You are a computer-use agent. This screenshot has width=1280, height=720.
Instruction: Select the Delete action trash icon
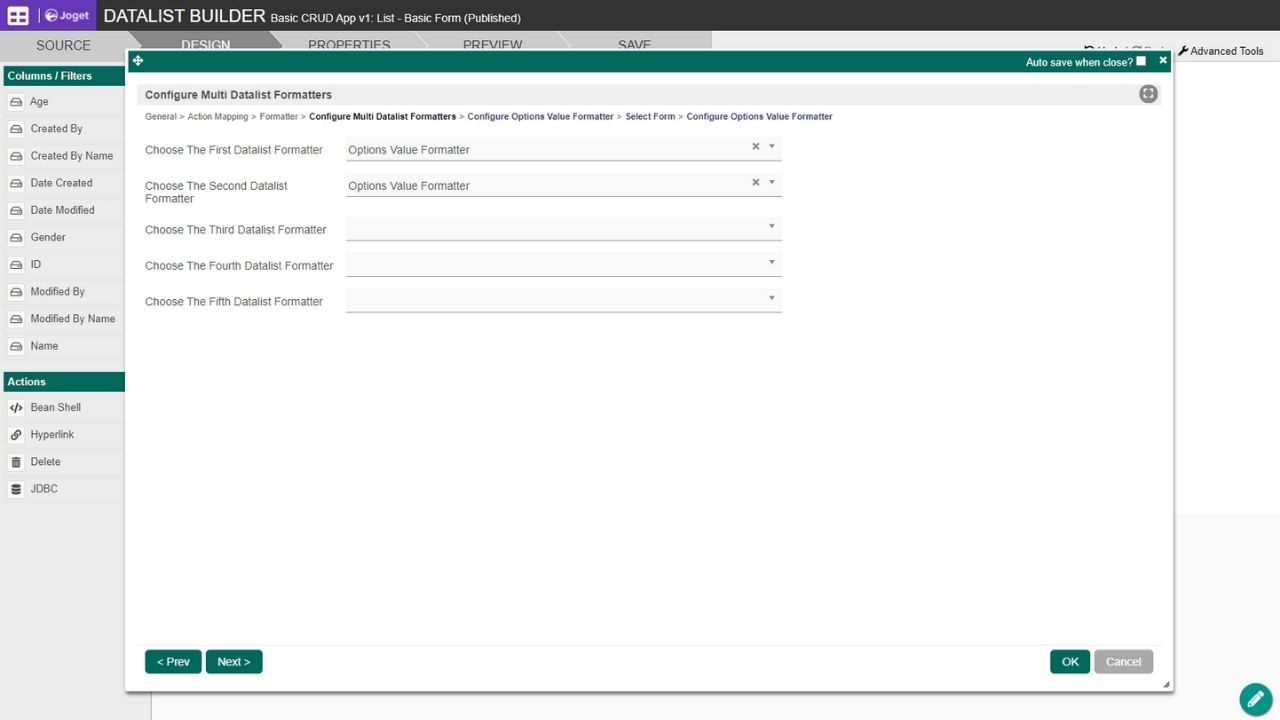click(x=16, y=462)
